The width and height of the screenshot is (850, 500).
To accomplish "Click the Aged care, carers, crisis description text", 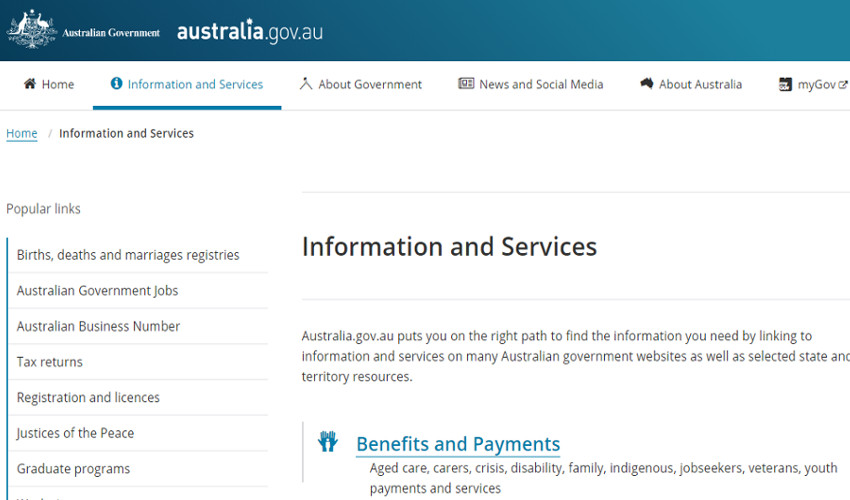I will (603, 478).
